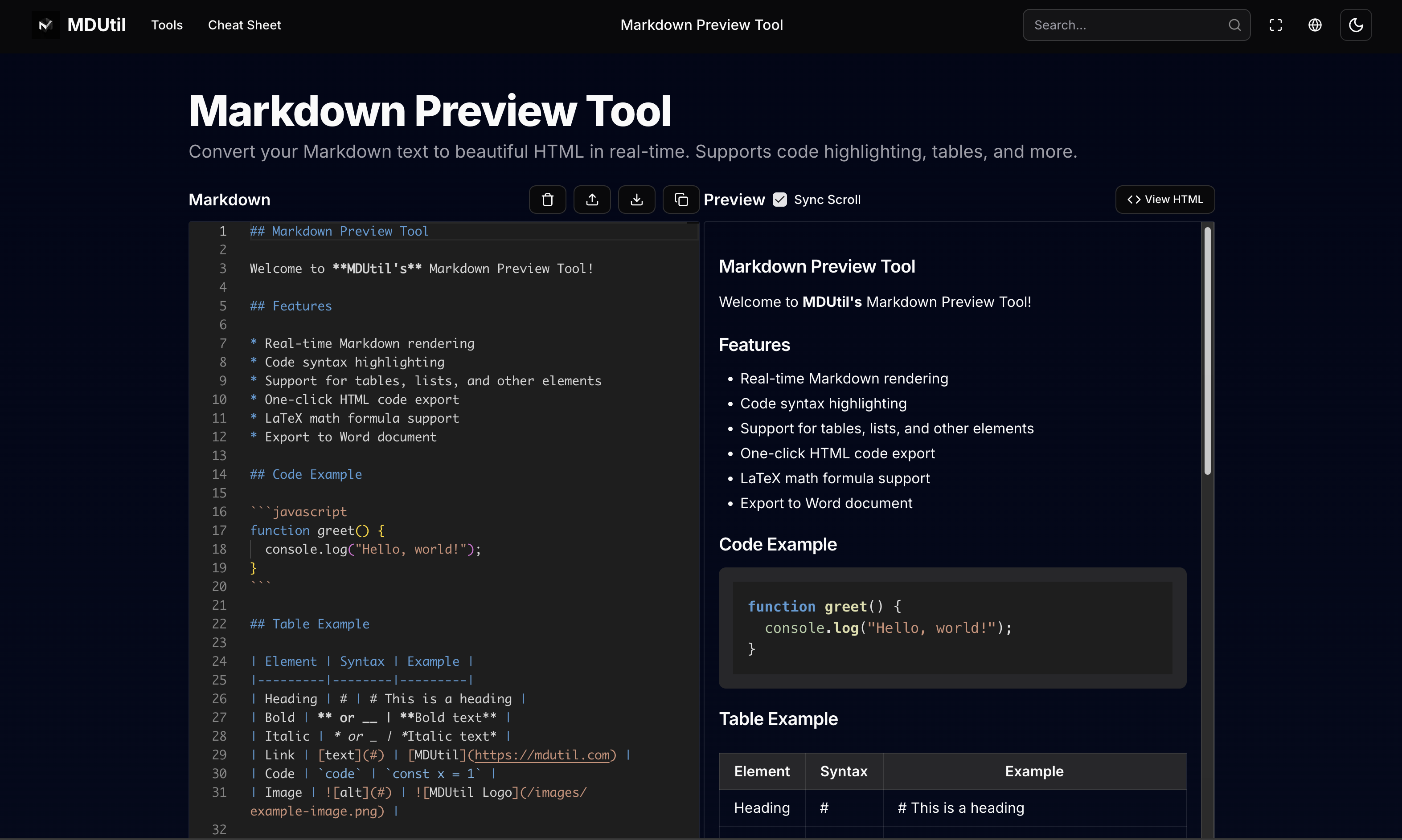Image resolution: width=1402 pixels, height=840 pixels.
Task: Click 'Code Example' heading in preview
Action: point(778,544)
